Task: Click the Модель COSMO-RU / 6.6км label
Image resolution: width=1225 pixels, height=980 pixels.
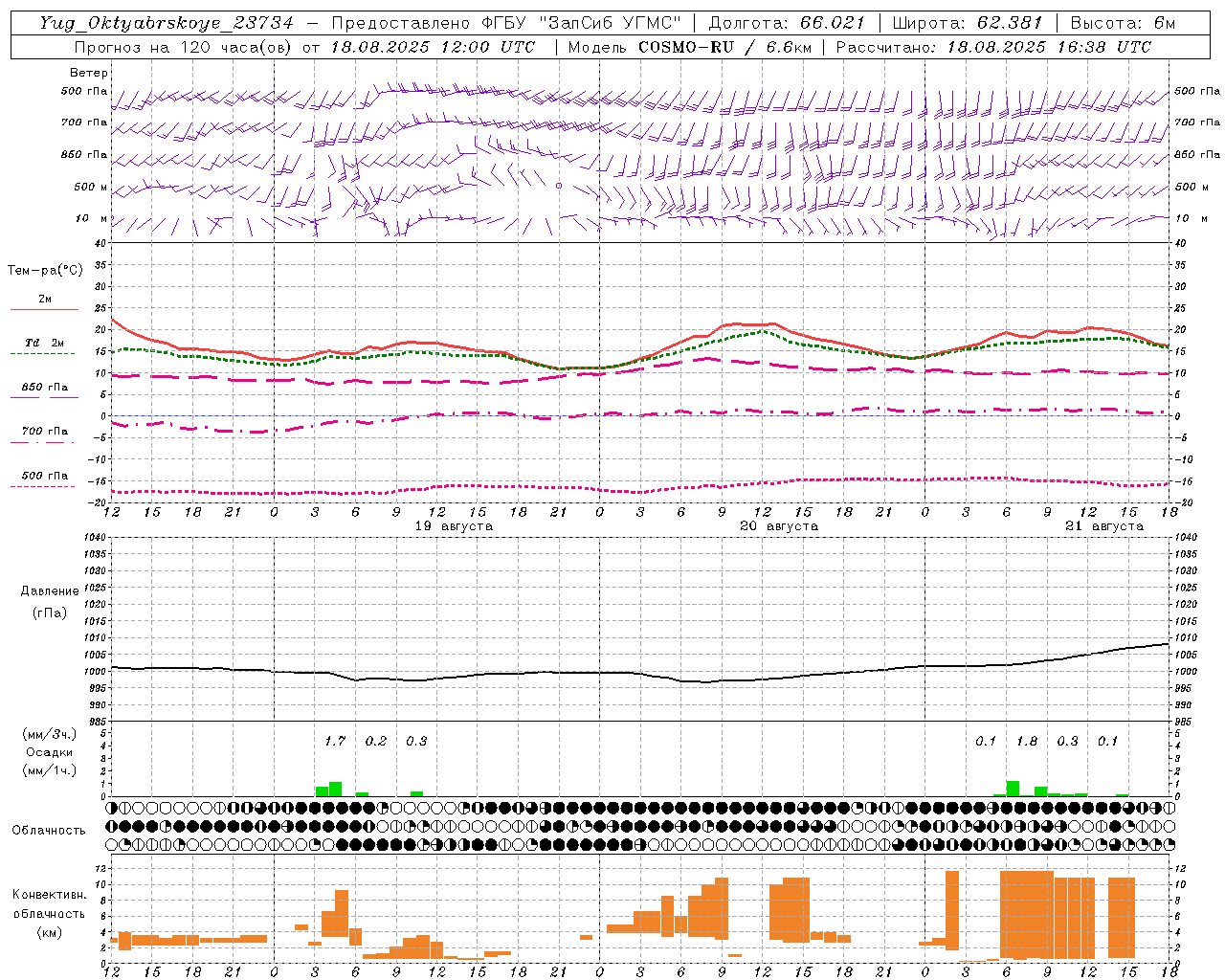Action: point(690,47)
